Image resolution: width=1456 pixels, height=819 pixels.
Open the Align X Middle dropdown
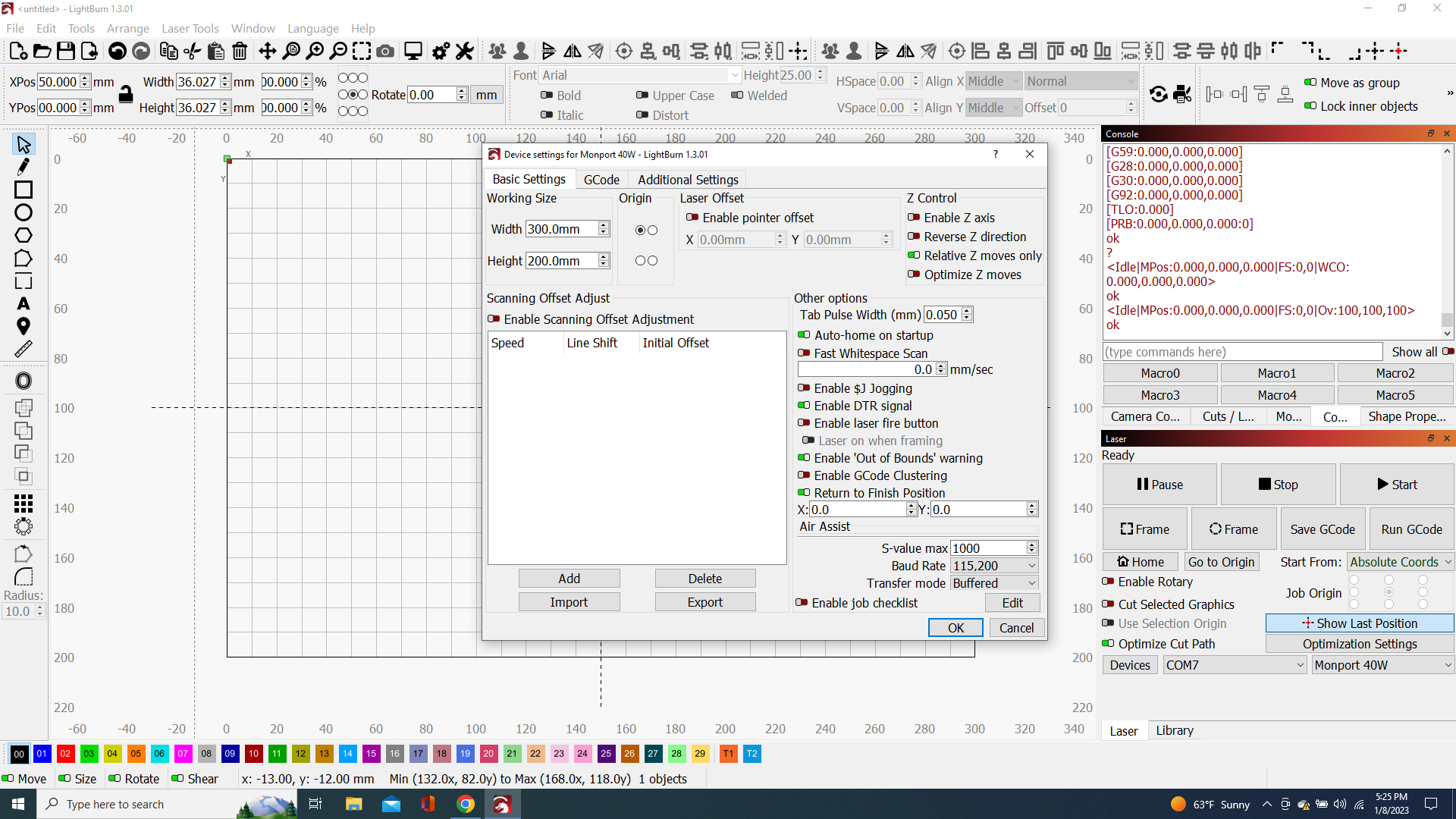(x=993, y=81)
